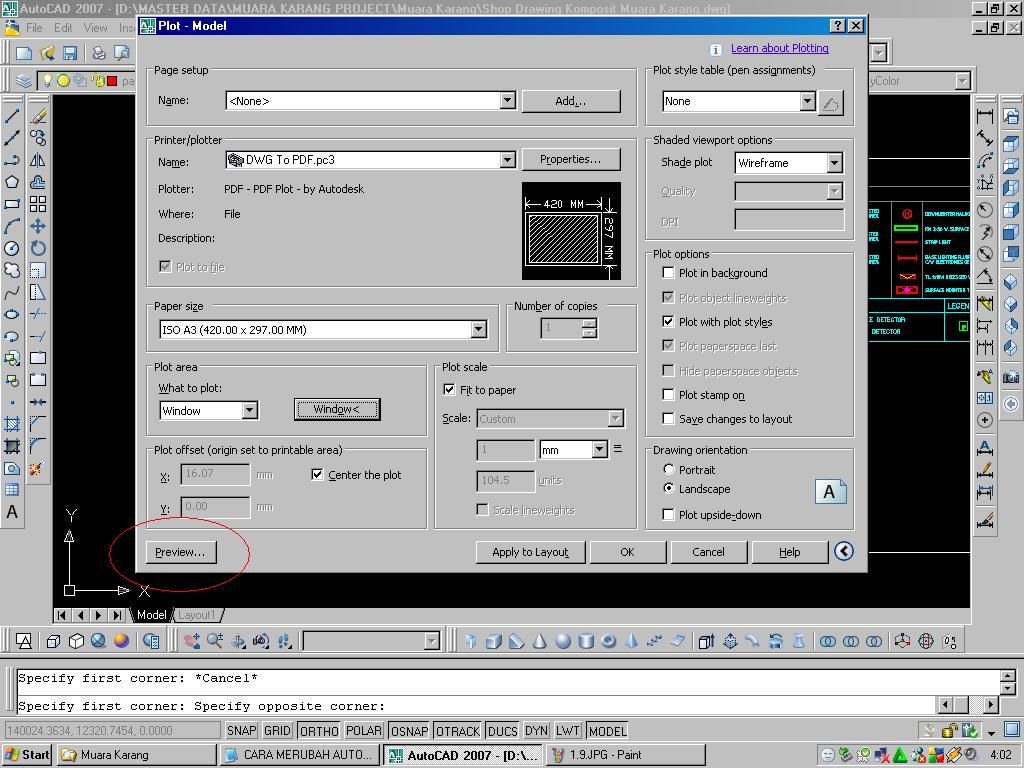This screenshot has height=768, width=1024.
Task: Select Landscape orientation radio button
Action: [x=669, y=488]
